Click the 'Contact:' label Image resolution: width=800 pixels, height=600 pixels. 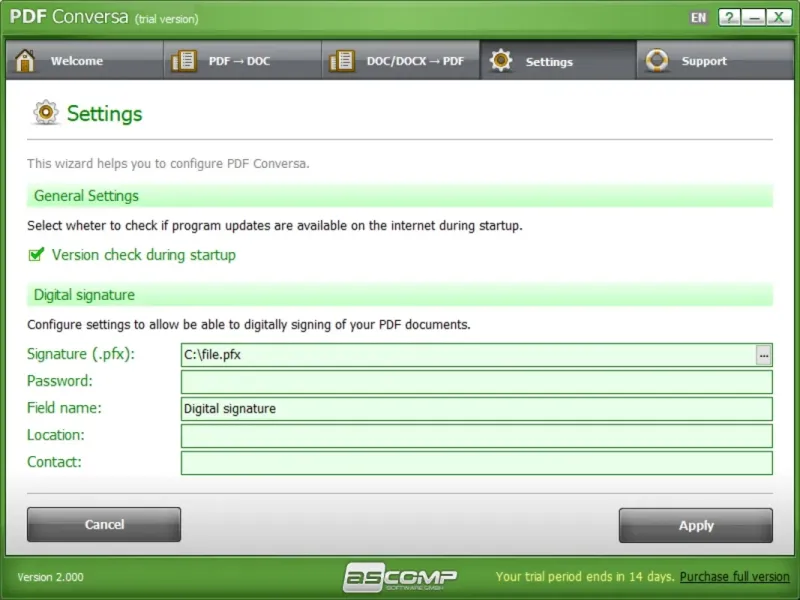54,462
